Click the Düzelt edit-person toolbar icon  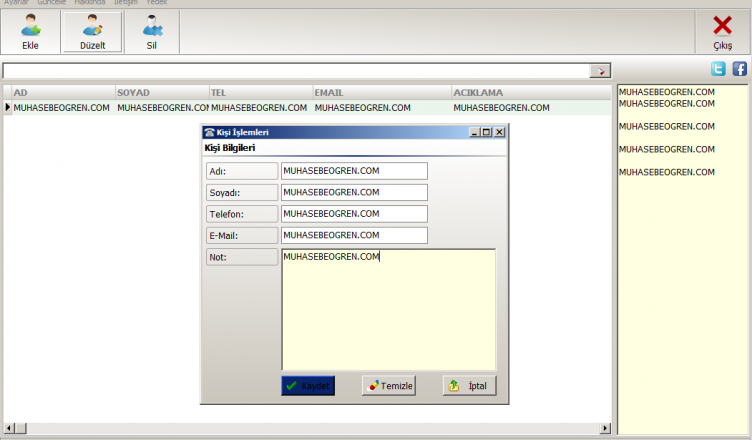[92, 26]
